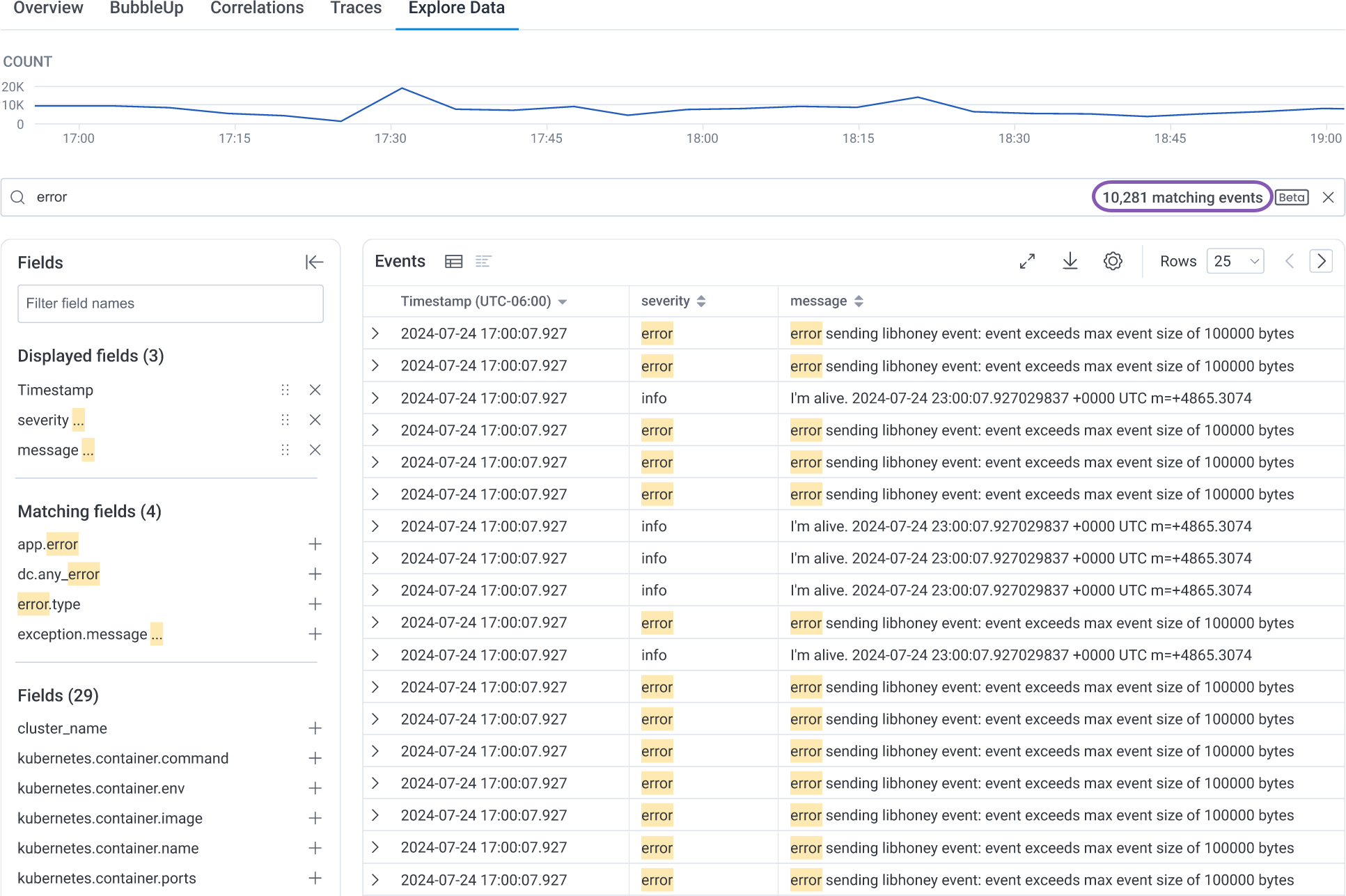
Task: Click the 10,281 matching events badge
Action: tap(1182, 197)
